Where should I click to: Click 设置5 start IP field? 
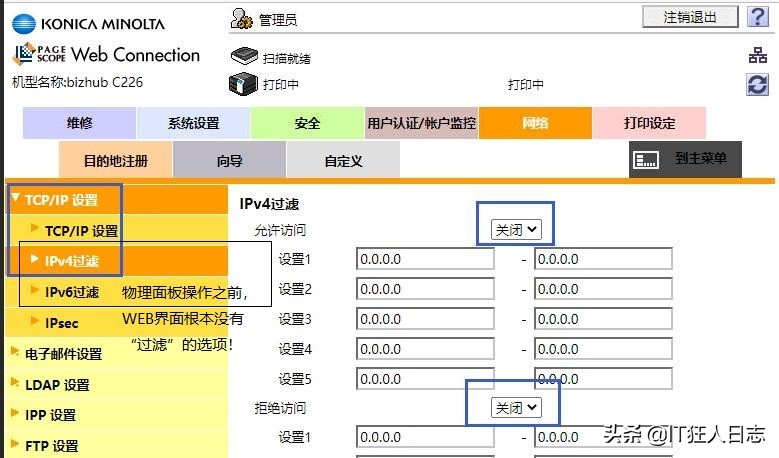point(425,379)
